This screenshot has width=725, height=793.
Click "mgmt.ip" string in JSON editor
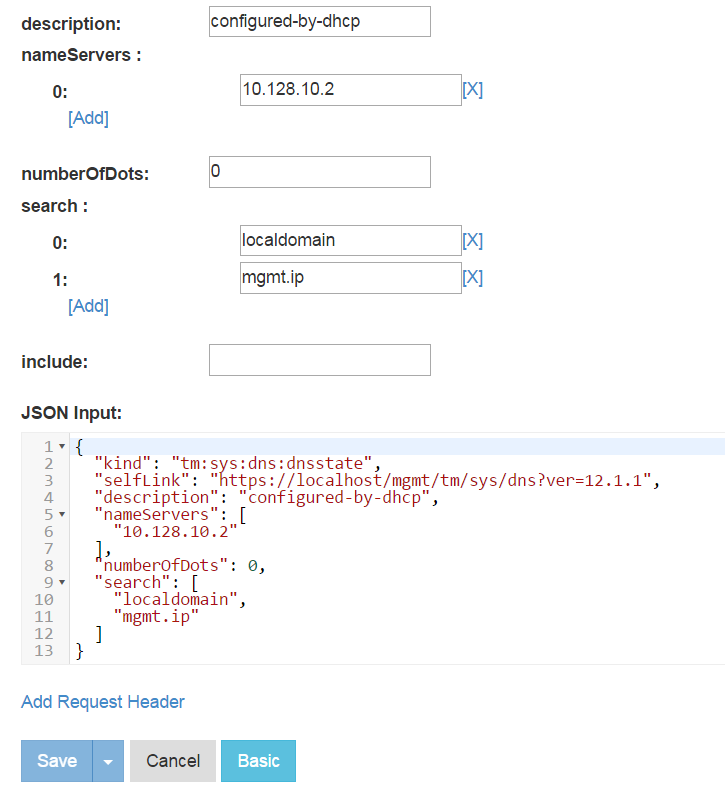156,616
